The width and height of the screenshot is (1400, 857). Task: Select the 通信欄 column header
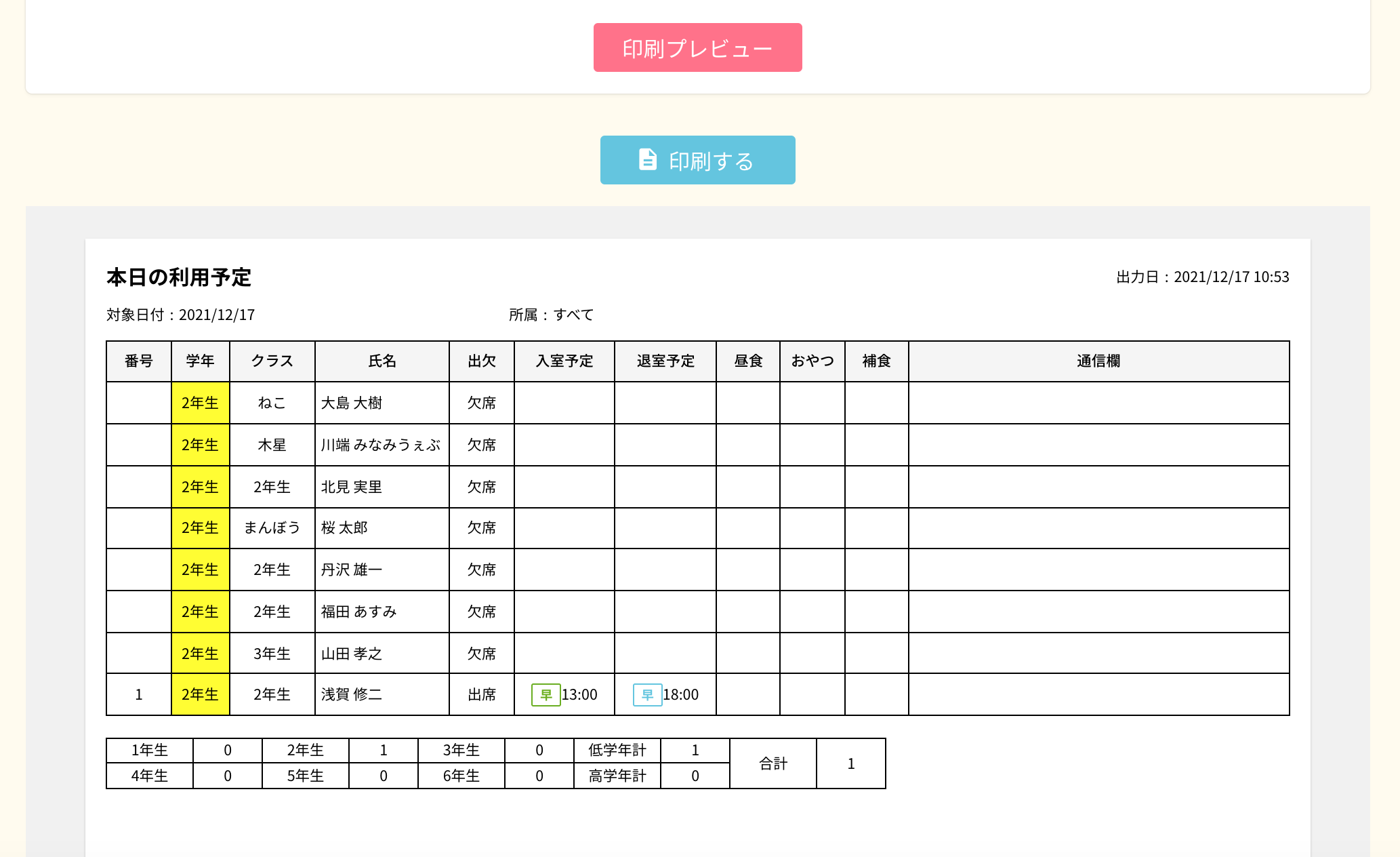[1099, 361]
